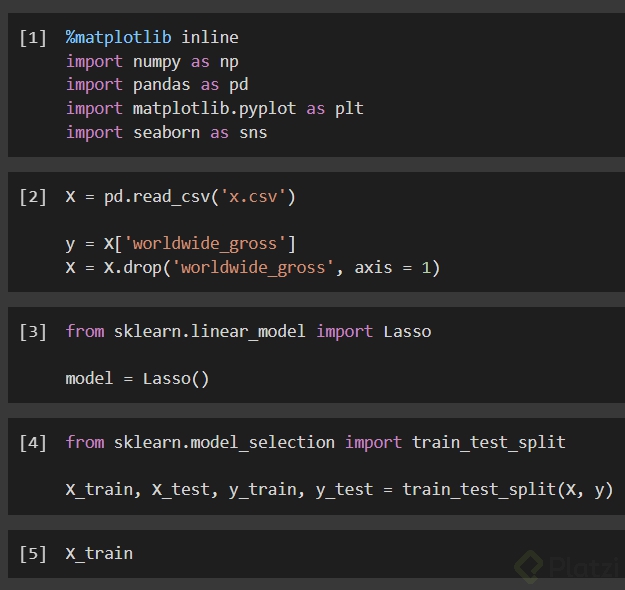Click the y = X['worldwide_gross'] line

click(x=180, y=244)
